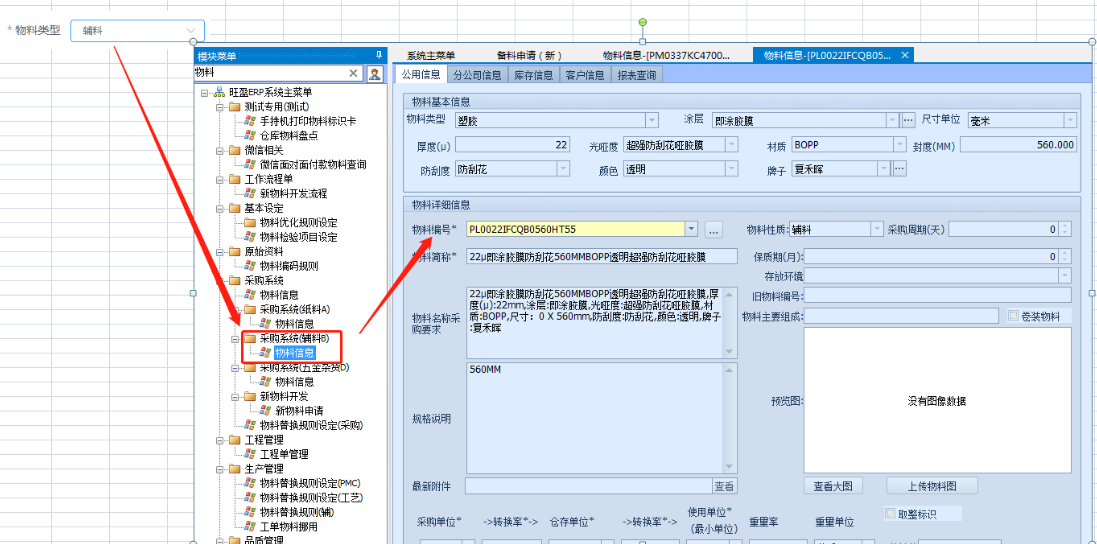The width and height of the screenshot is (1097, 544).
Task: Open the 物料类型 dropdown showing 辅料 at top-left
Action: click(x=138, y=31)
